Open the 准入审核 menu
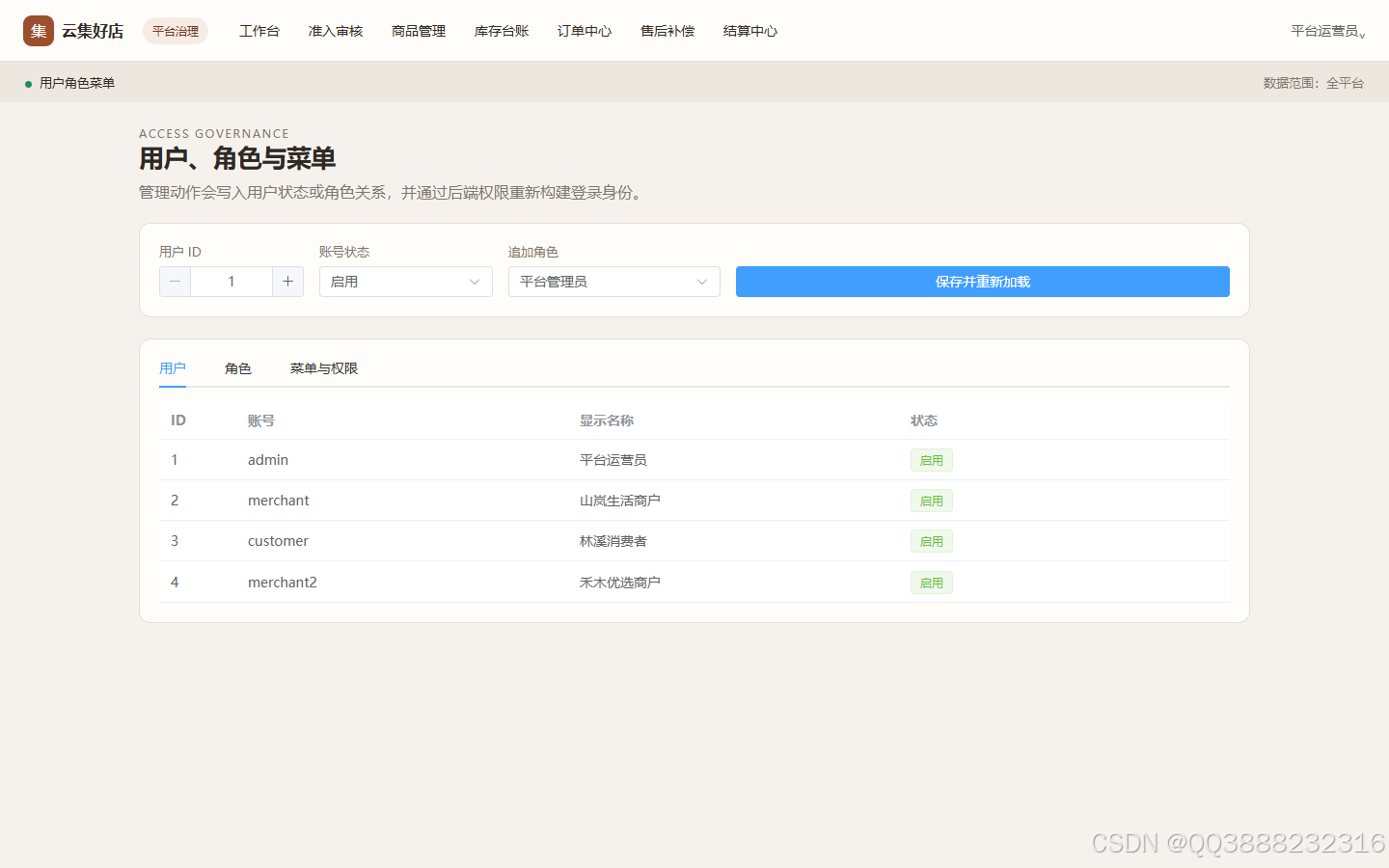1389x868 pixels. point(336,31)
